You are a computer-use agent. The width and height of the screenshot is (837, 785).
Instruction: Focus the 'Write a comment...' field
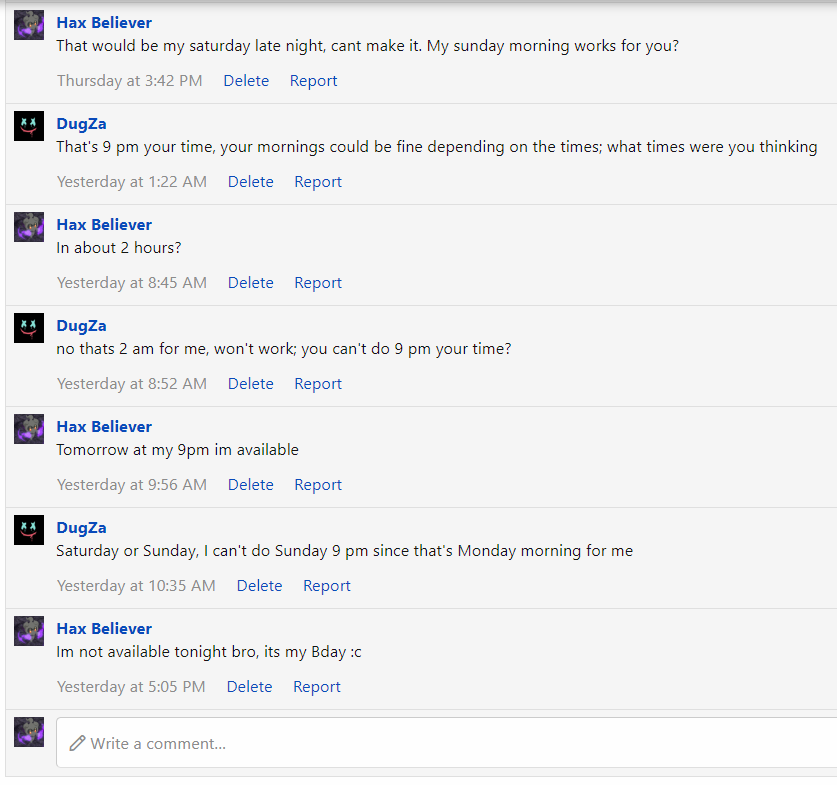(x=446, y=742)
